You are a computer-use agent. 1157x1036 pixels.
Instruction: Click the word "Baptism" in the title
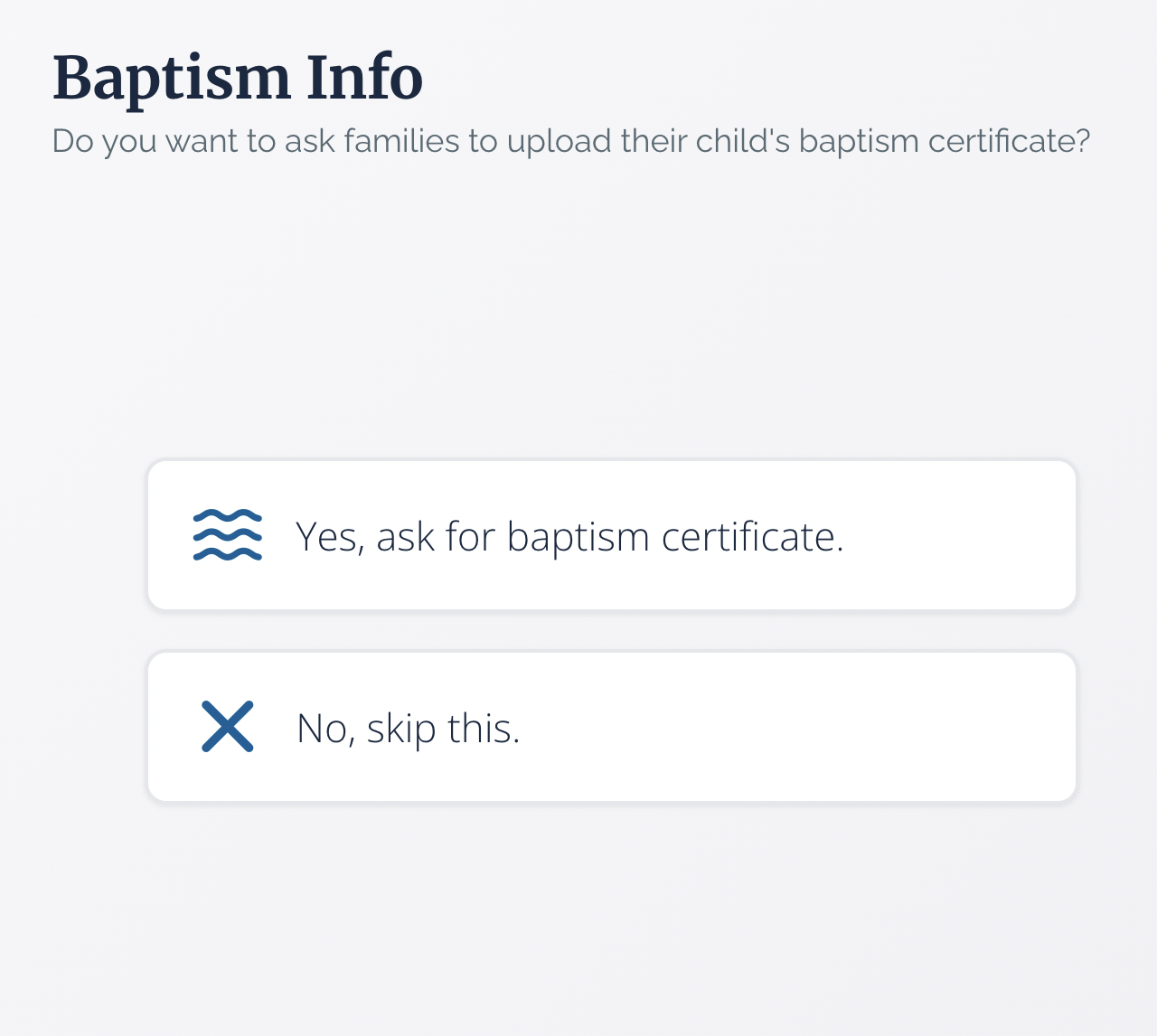point(172,78)
